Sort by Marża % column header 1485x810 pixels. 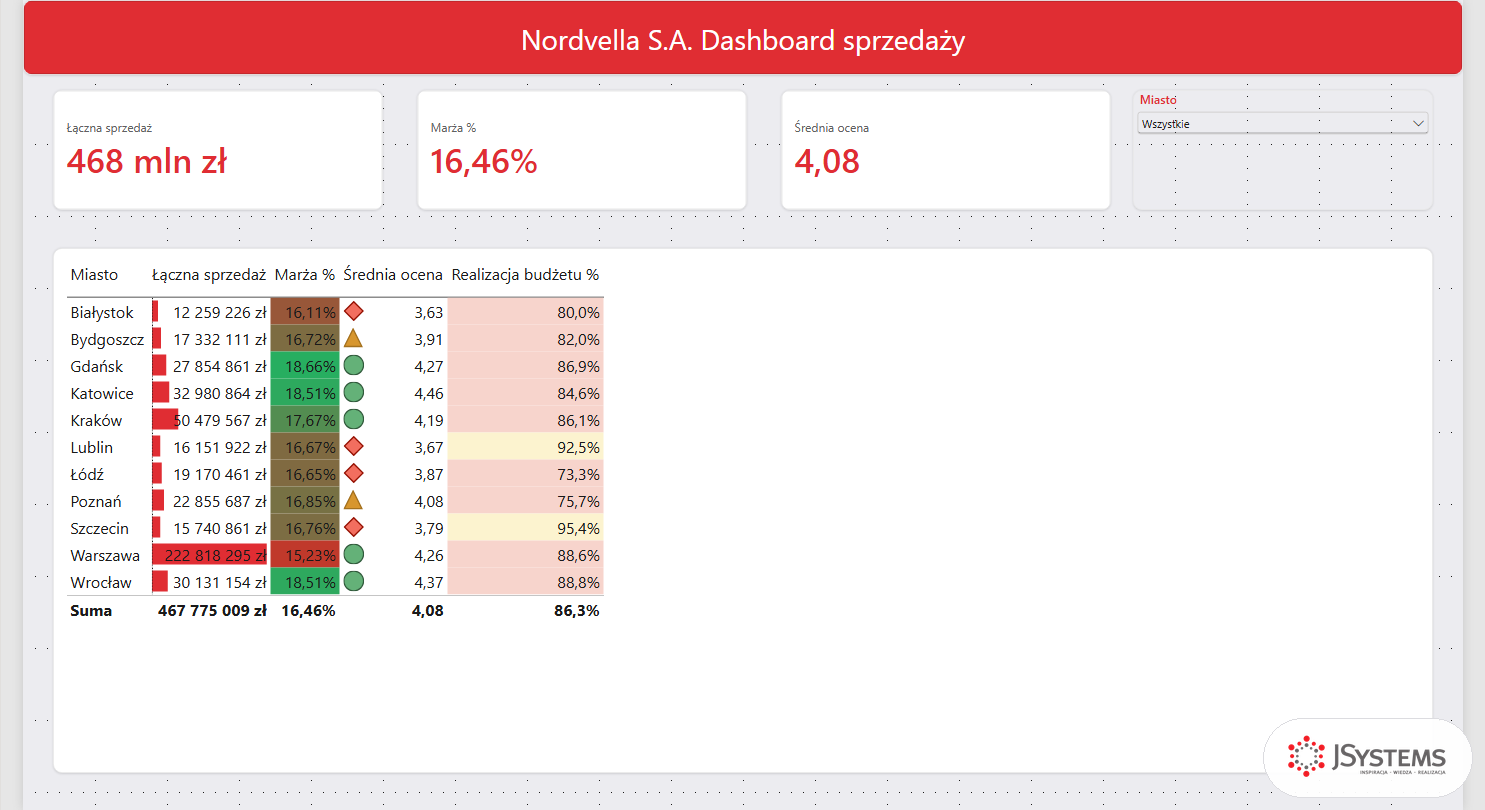pyautogui.click(x=305, y=275)
